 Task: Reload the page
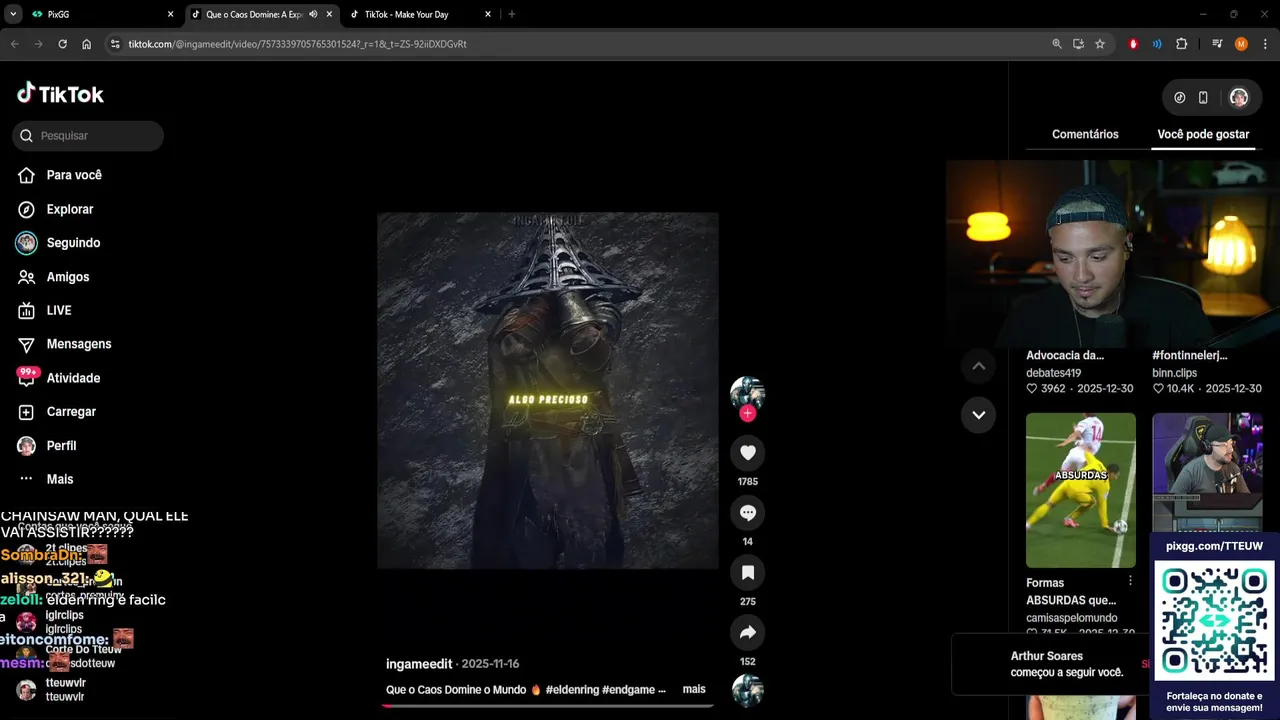(62, 44)
